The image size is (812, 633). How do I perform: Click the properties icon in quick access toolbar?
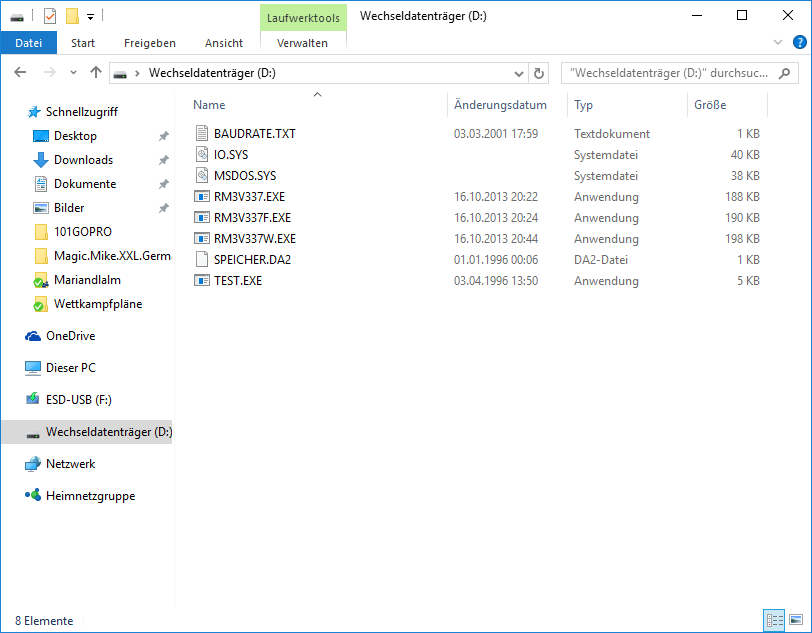tap(50, 16)
